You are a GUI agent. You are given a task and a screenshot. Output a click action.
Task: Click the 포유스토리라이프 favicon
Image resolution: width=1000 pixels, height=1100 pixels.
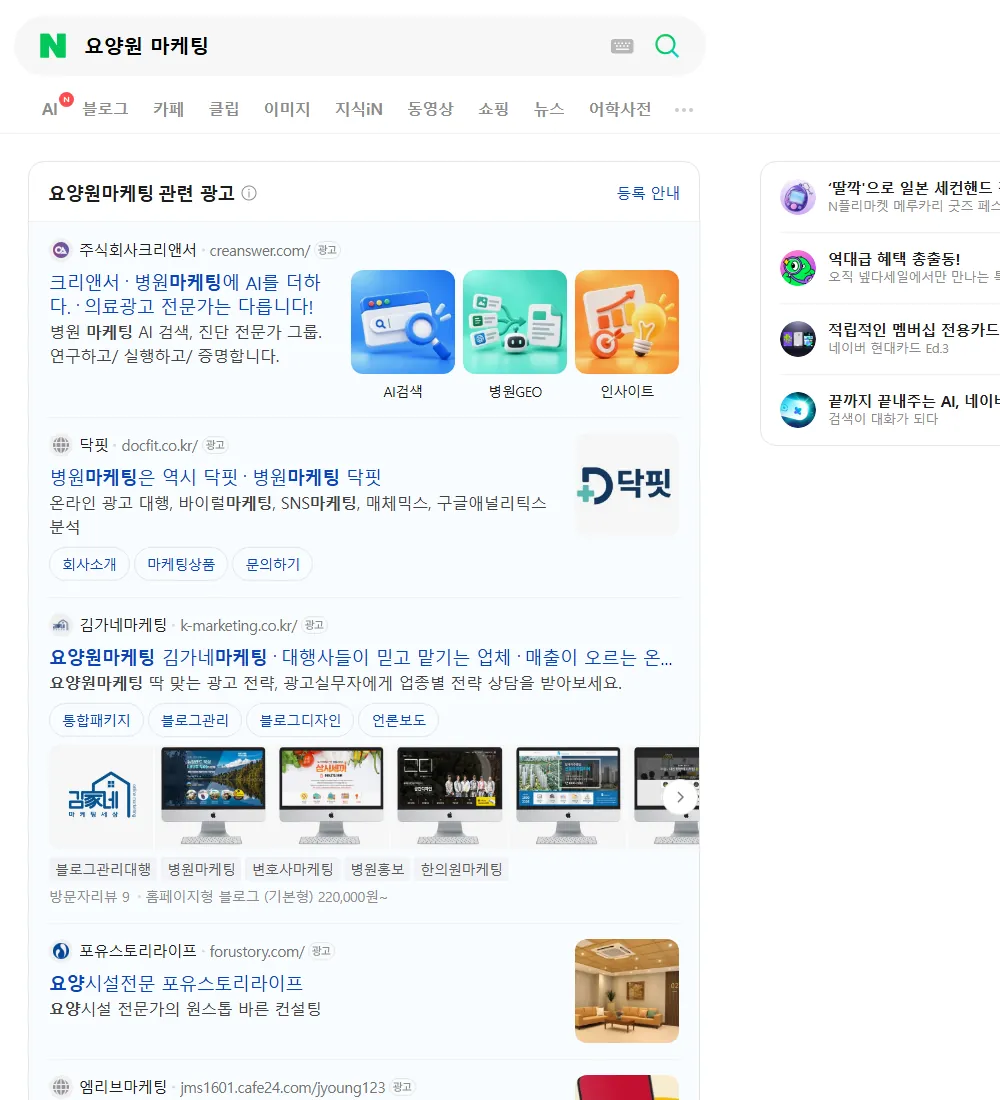click(x=61, y=951)
